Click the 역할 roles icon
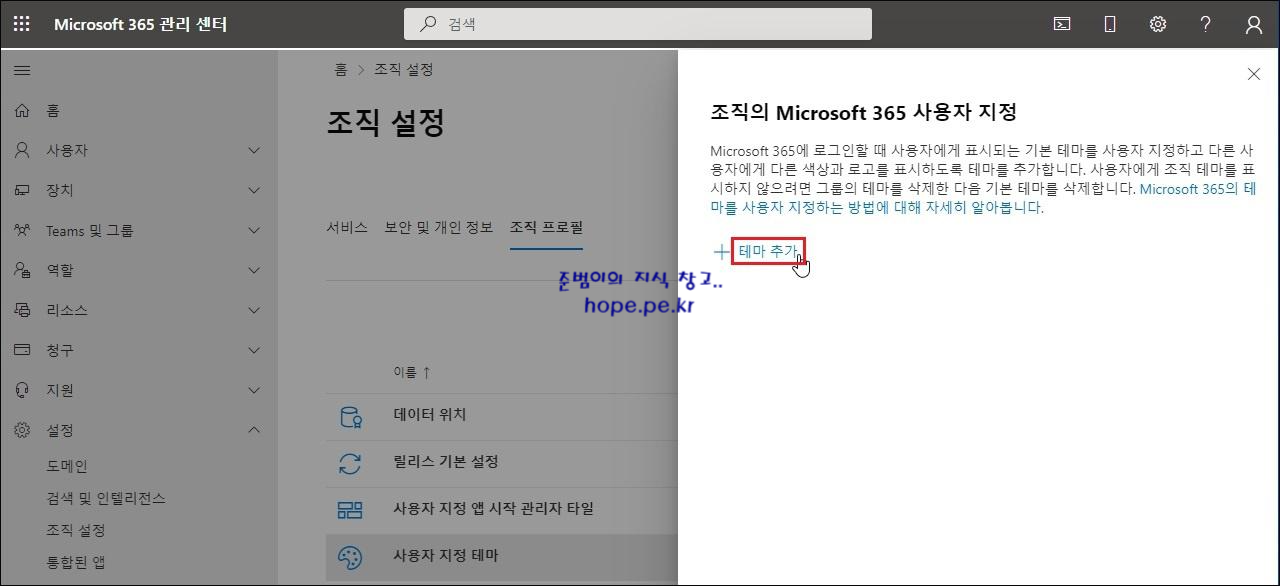 click(22, 270)
